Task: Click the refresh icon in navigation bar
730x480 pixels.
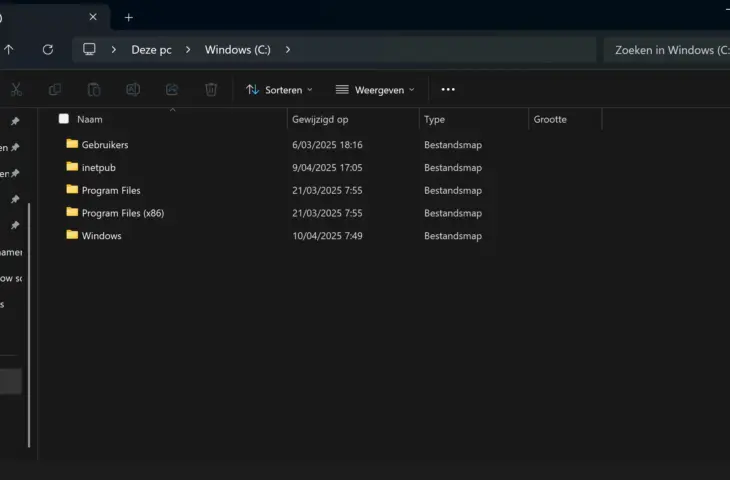Action: [47, 49]
